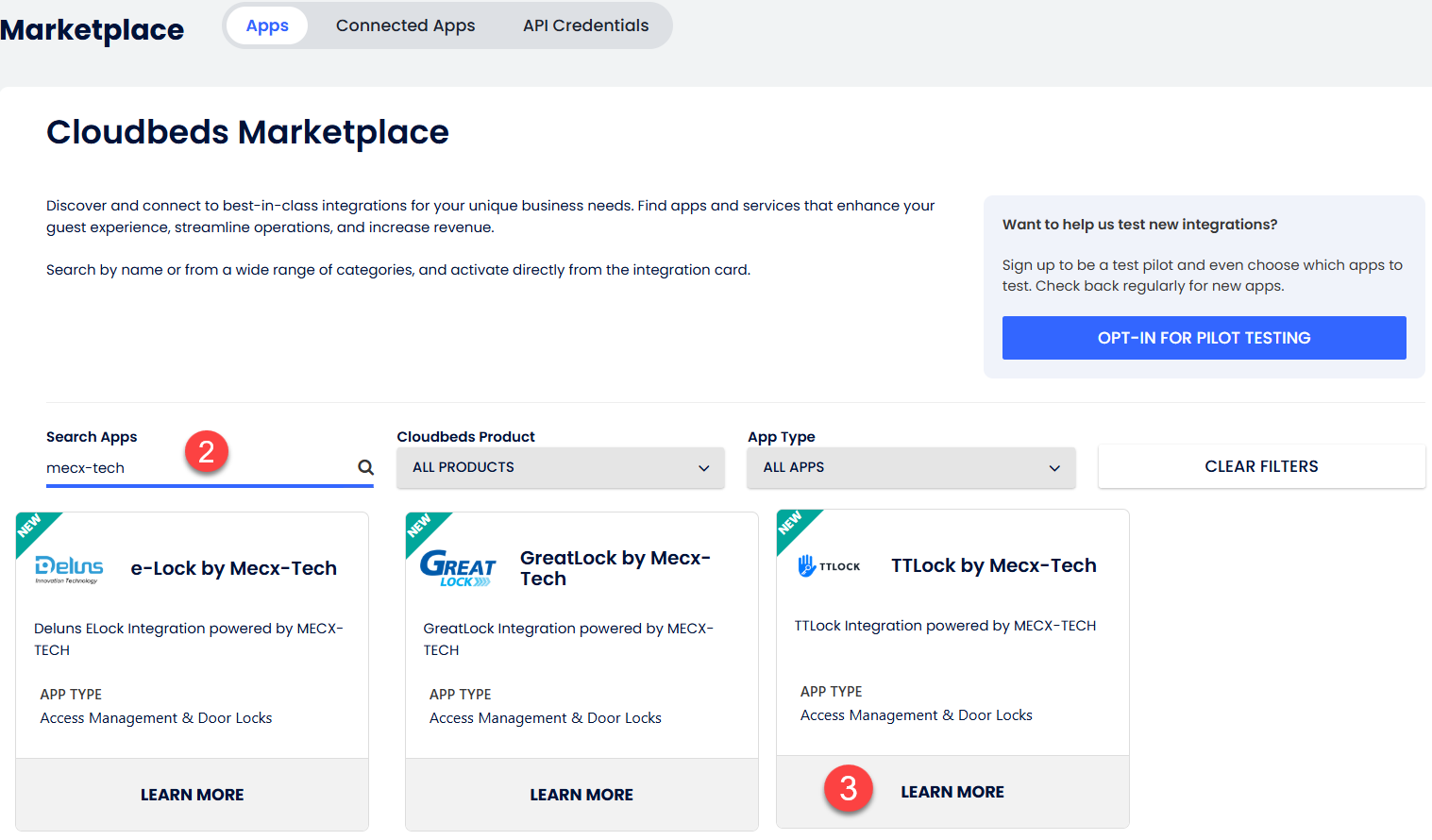Click NEW ribbon on GreatLock card
This screenshot has width=1432, height=840.
(x=420, y=527)
